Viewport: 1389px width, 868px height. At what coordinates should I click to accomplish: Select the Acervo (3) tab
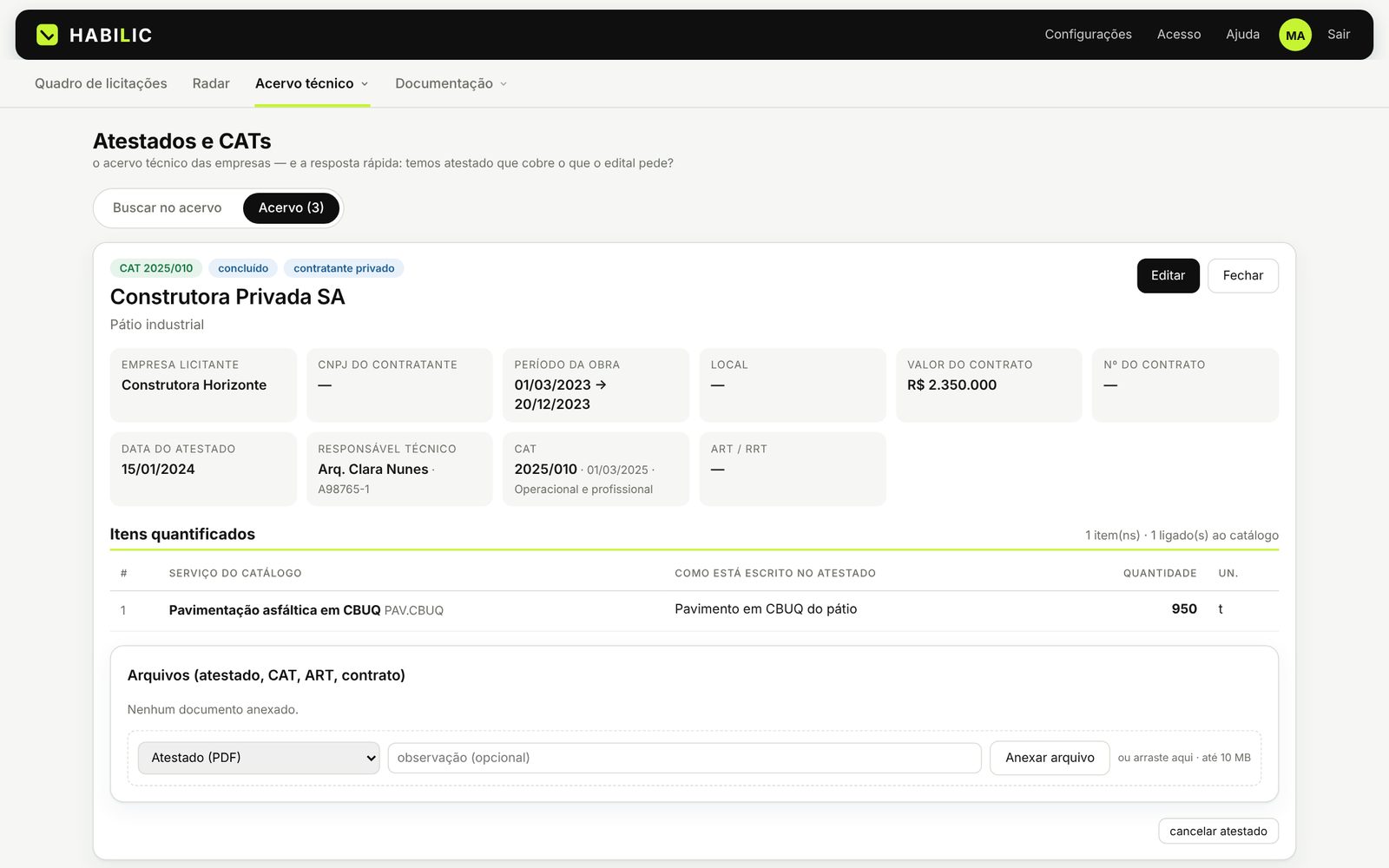tap(291, 208)
